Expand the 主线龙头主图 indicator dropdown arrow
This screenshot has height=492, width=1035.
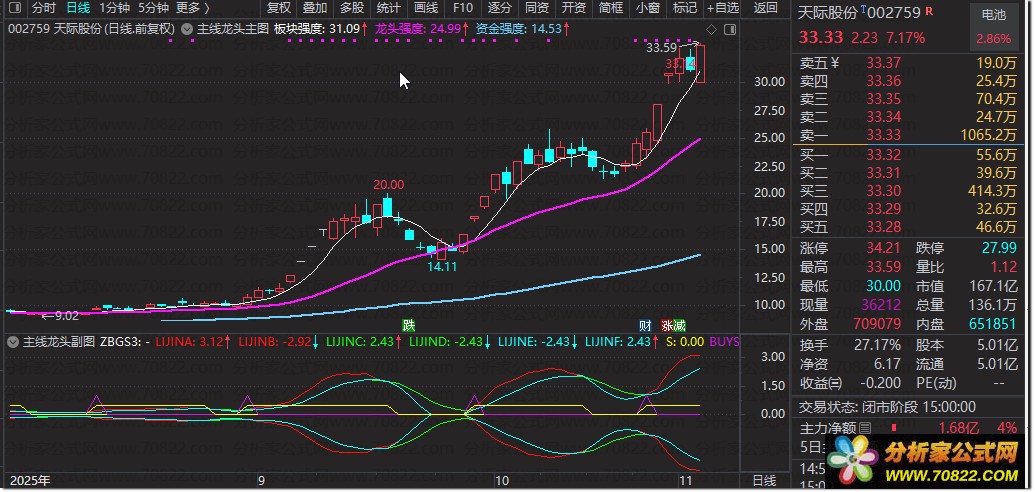tap(187, 29)
